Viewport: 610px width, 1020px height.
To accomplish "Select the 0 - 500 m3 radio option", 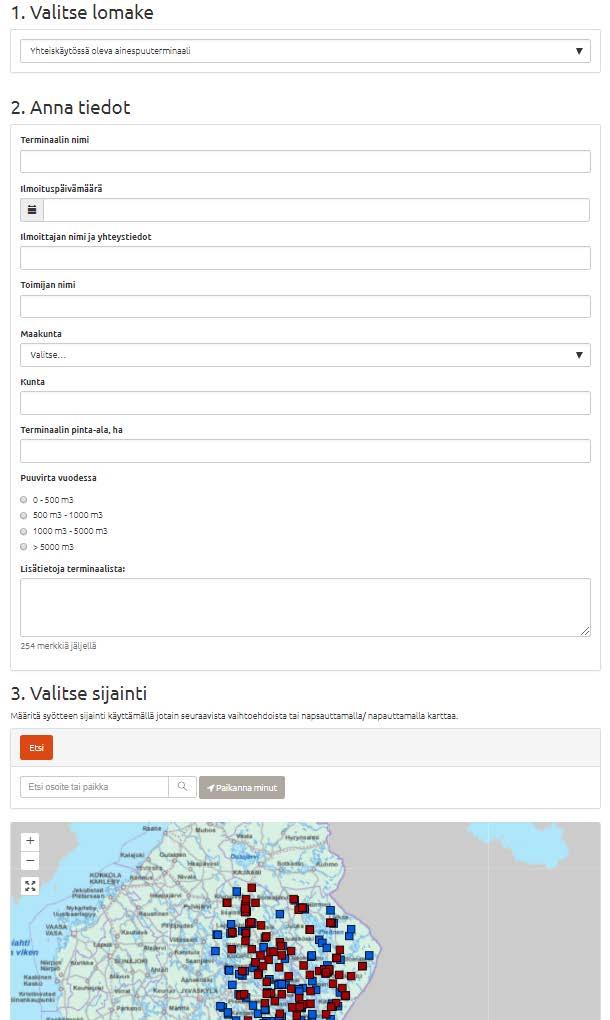I will [23, 500].
